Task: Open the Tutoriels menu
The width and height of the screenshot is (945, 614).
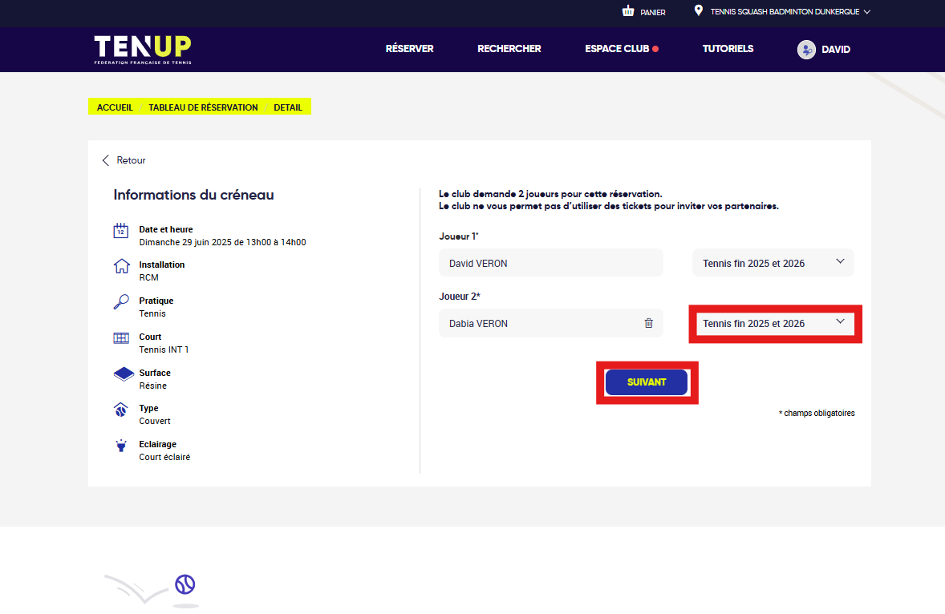Action: 727,49
